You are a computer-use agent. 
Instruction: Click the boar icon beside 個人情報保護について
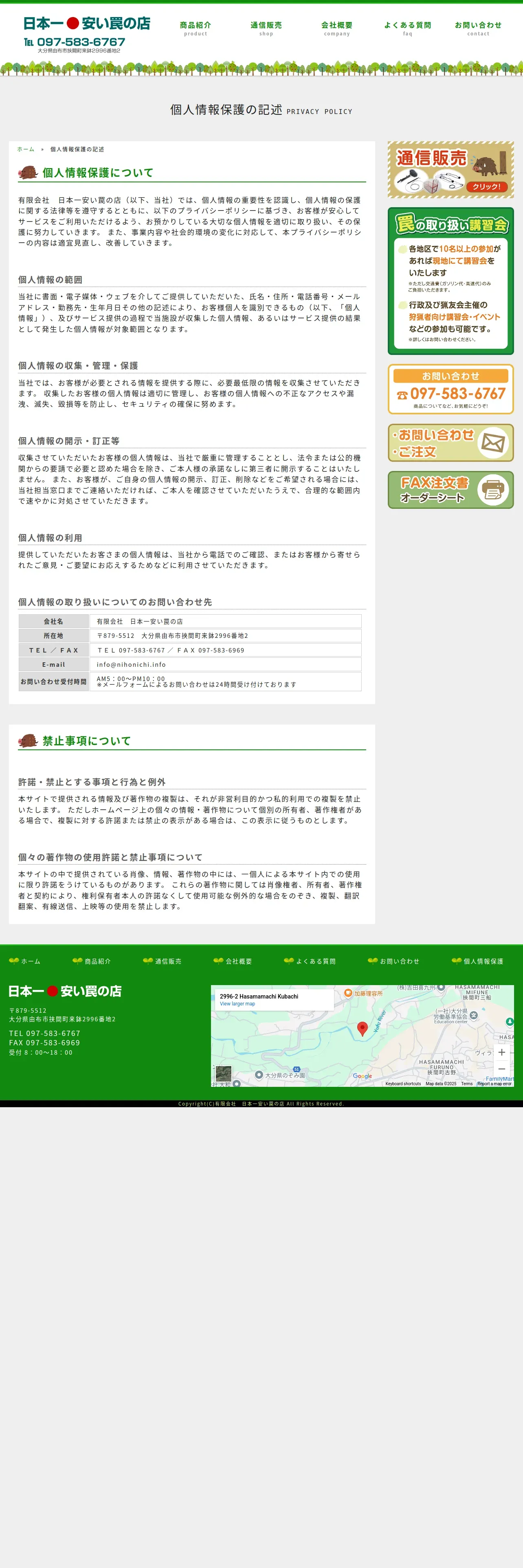[28, 173]
